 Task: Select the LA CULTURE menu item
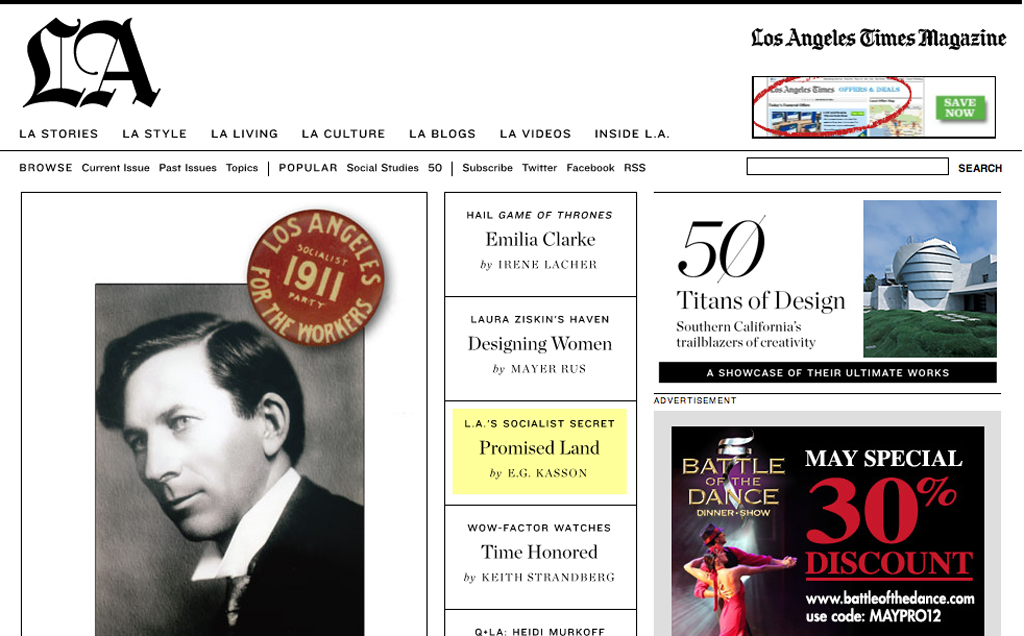[342, 133]
